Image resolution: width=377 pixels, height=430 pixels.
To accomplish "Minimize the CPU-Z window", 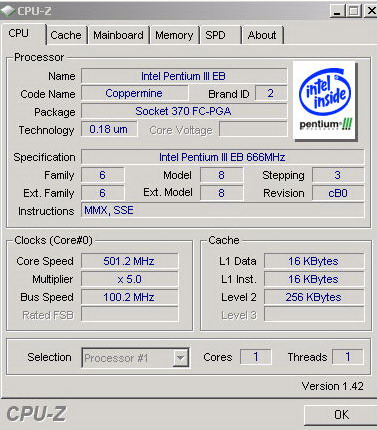I will (x=337, y=11).
